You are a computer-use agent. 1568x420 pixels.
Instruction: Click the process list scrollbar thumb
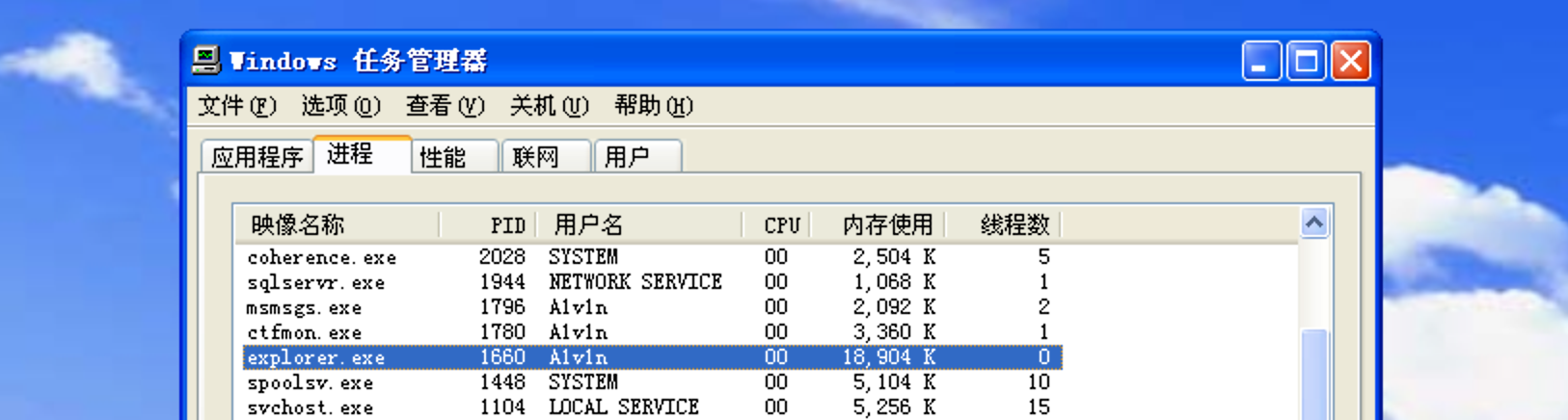[x=1314, y=374]
